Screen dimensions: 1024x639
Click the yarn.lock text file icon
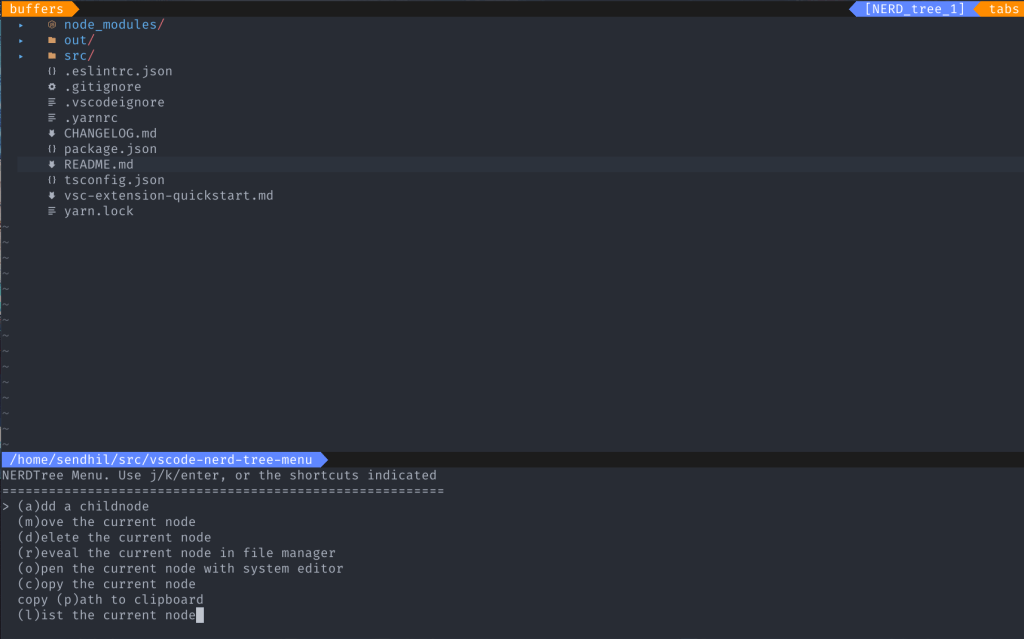[52, 211]
